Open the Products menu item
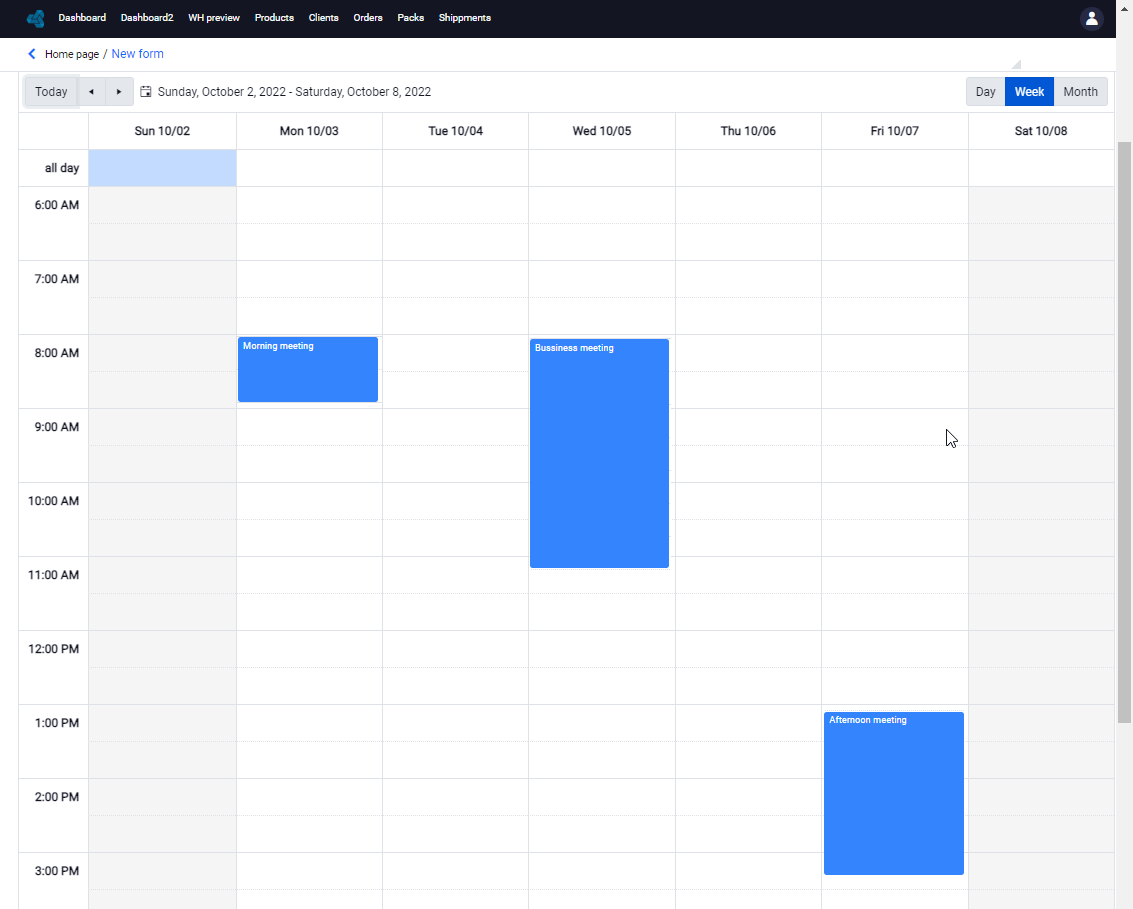The width and height of the screenshot is (1133, 909). pos(275,18)
